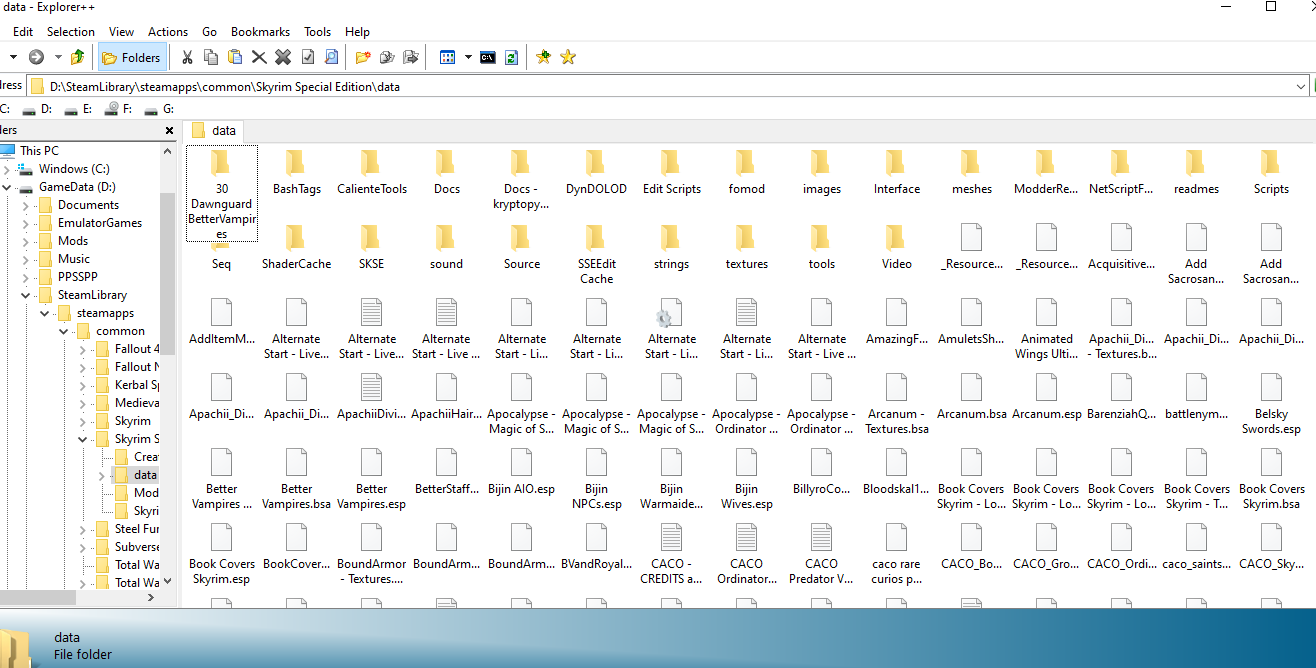Open Properties using the checkmark sheet icon
Screen dimensions: 1316x668
coord(308,57)
